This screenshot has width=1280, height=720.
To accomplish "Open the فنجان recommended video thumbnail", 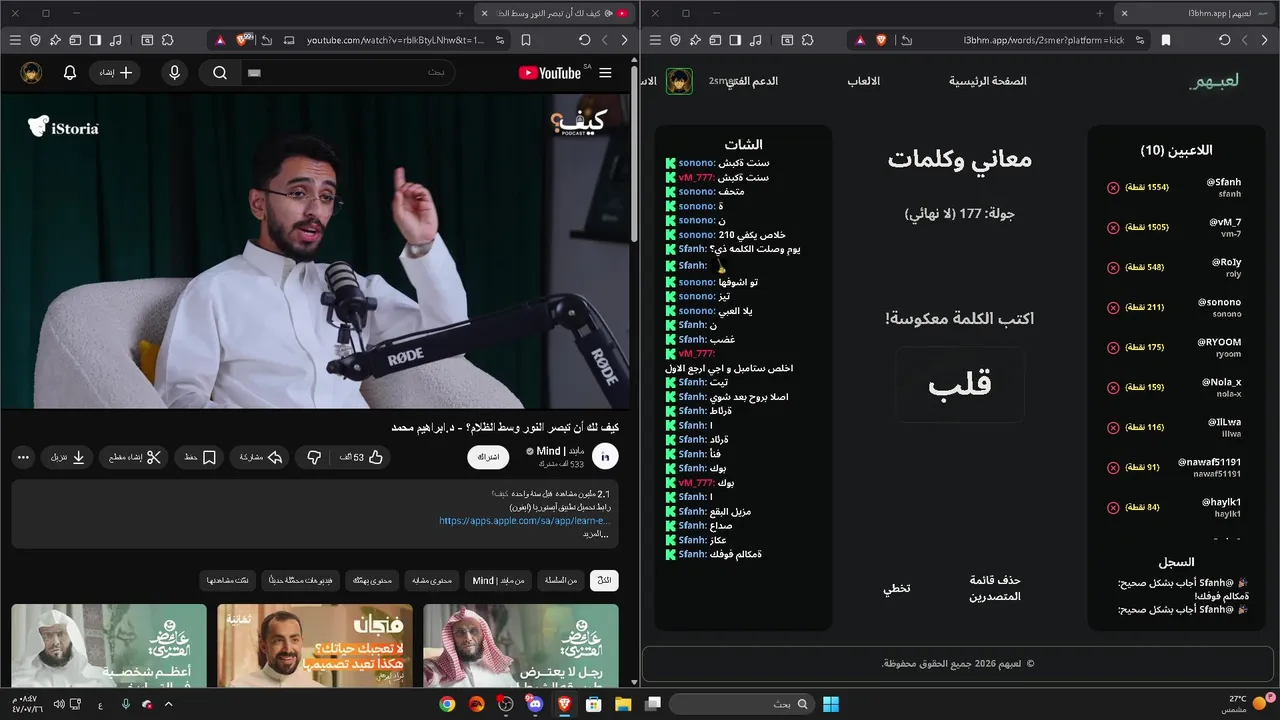I will [x=315, y=646].
